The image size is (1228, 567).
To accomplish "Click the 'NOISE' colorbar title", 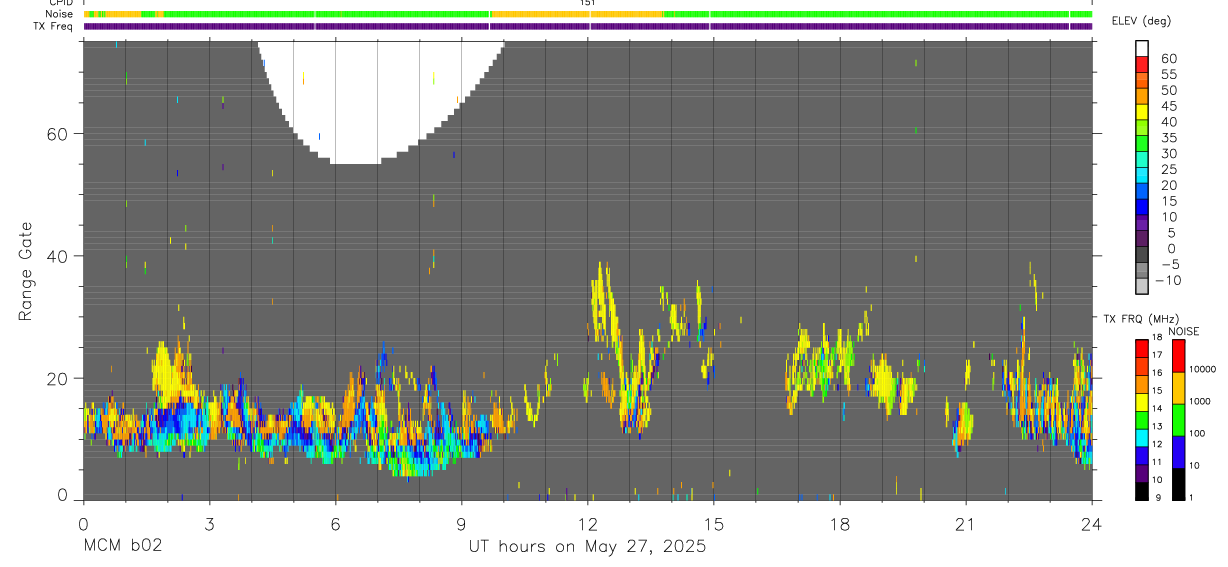I will tap(1183, 331).
